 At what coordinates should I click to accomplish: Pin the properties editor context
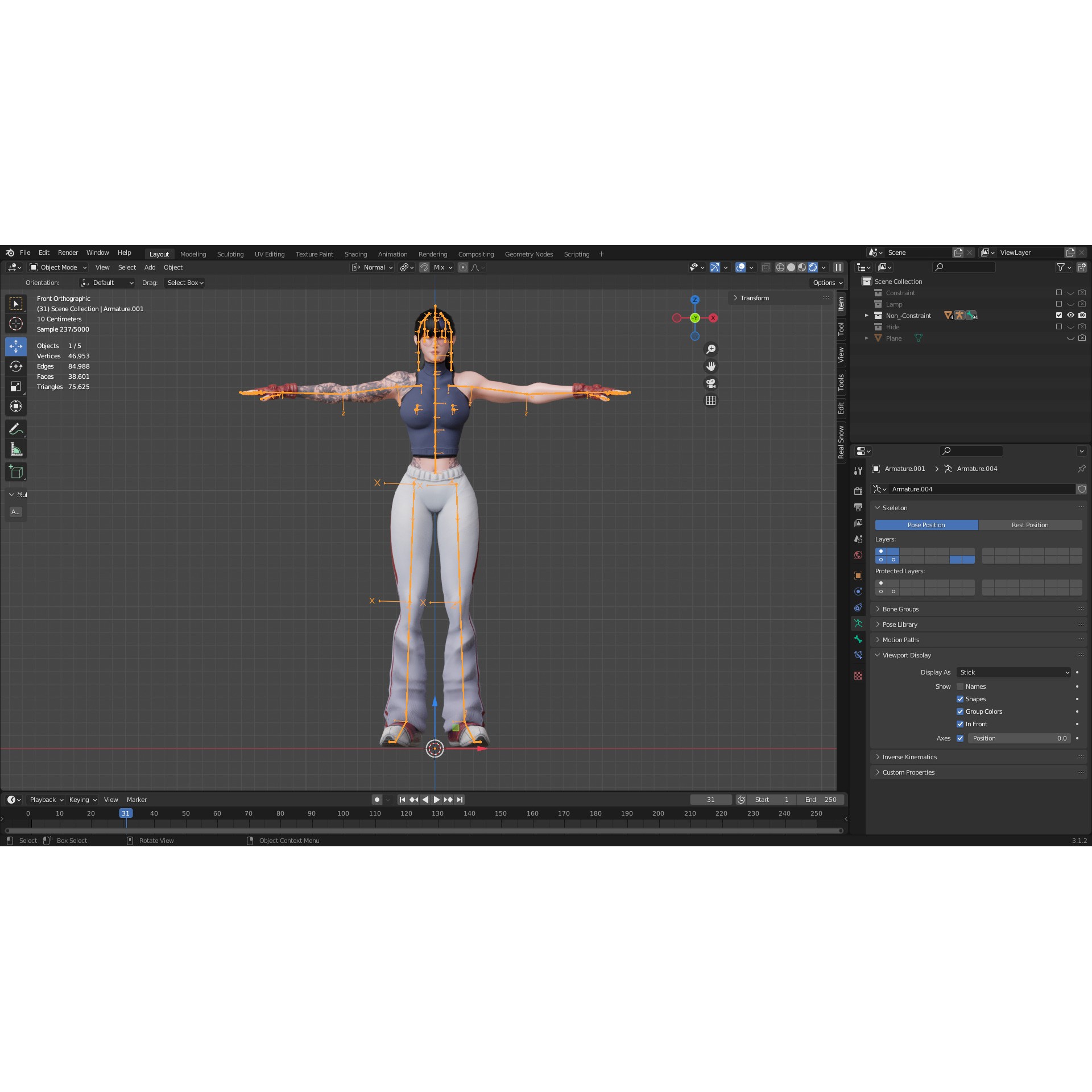click(1081, 469)
